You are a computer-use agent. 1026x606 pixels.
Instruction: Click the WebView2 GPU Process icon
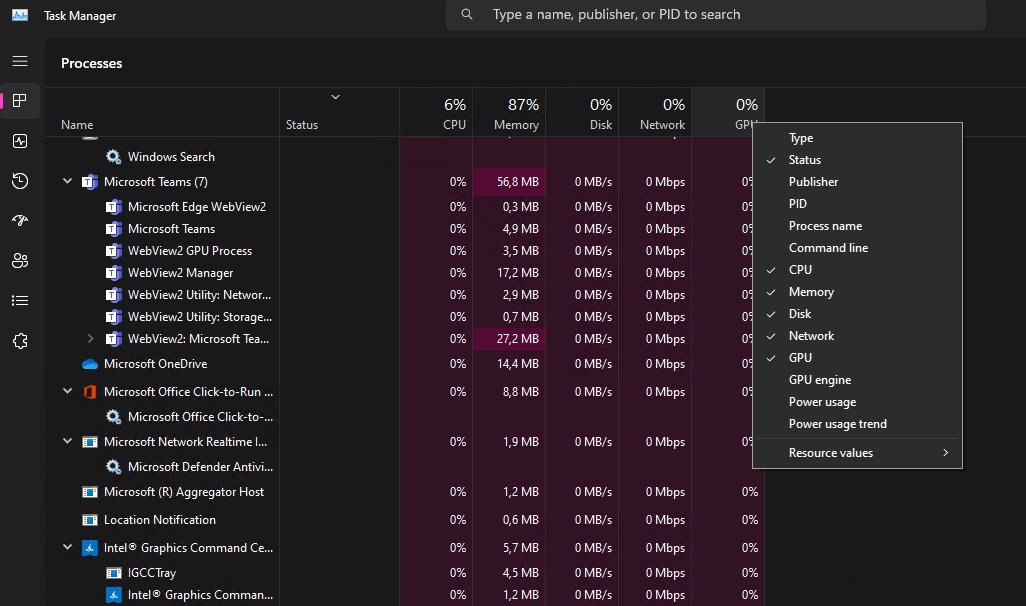(113, 251)
